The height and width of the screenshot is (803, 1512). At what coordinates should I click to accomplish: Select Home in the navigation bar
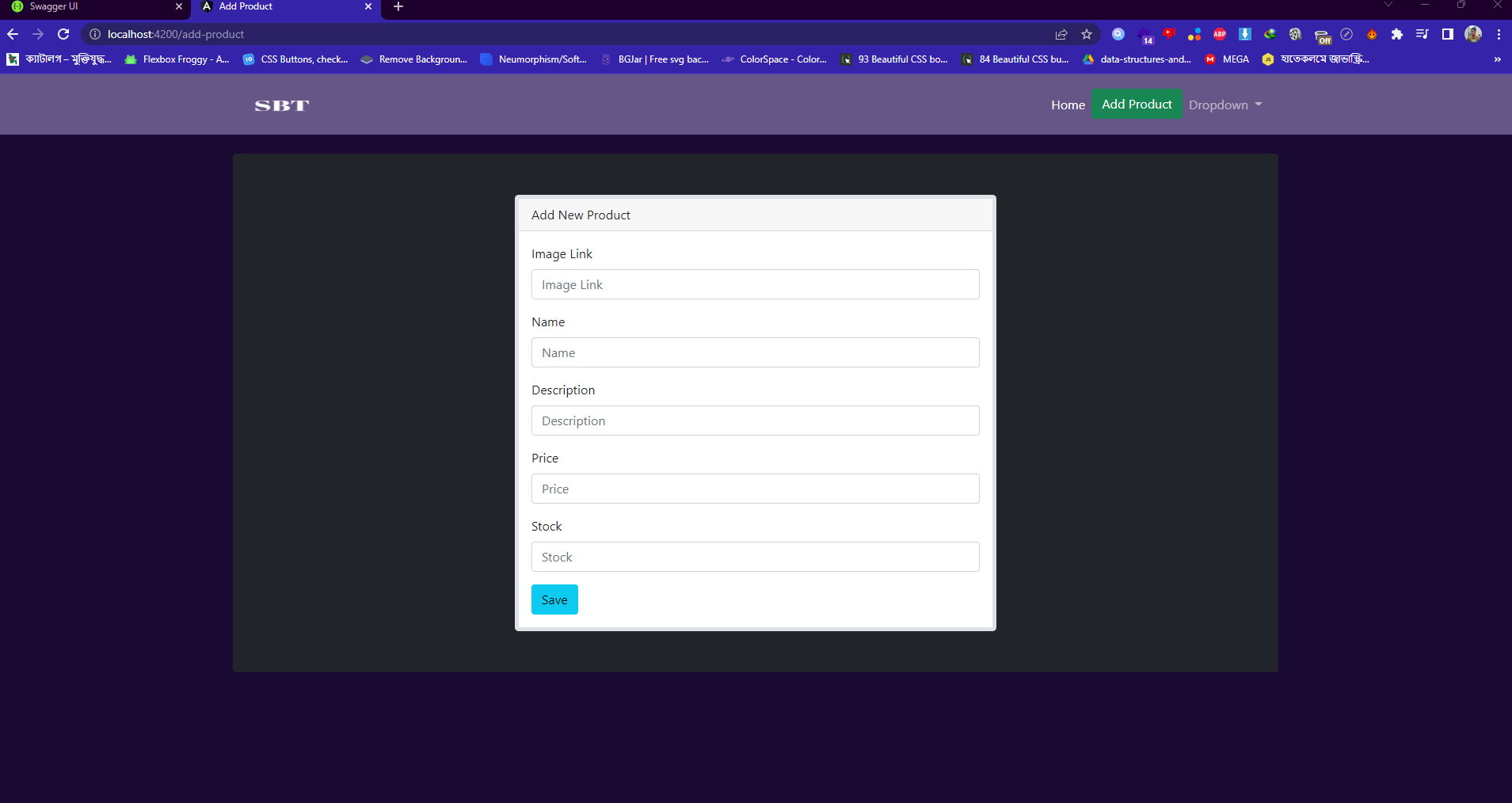tap(1067, 105)
